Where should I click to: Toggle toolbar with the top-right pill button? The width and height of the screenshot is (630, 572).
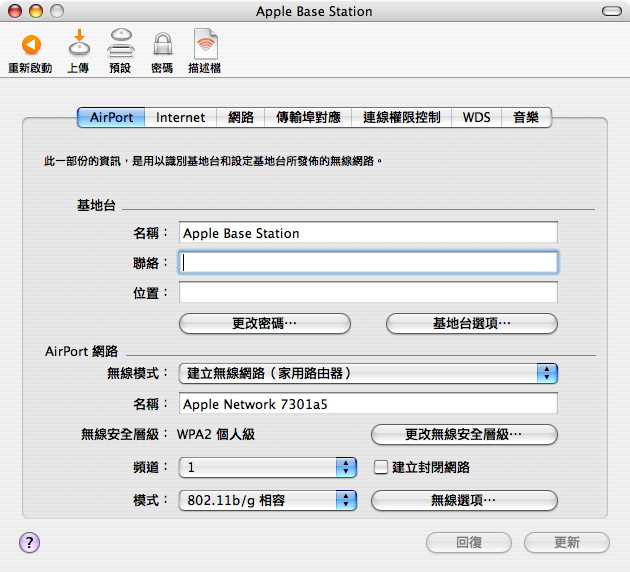[x=612, y=11]
